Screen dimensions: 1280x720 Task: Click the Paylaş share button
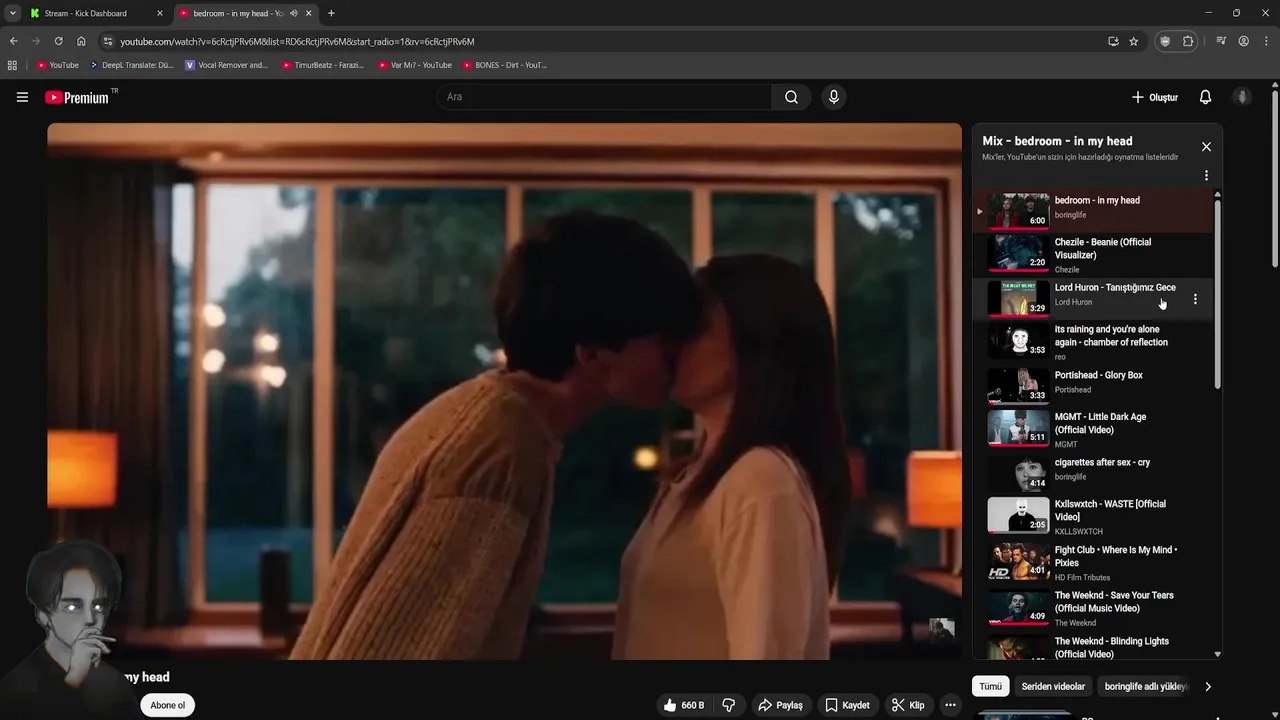(x=780, y=705)
